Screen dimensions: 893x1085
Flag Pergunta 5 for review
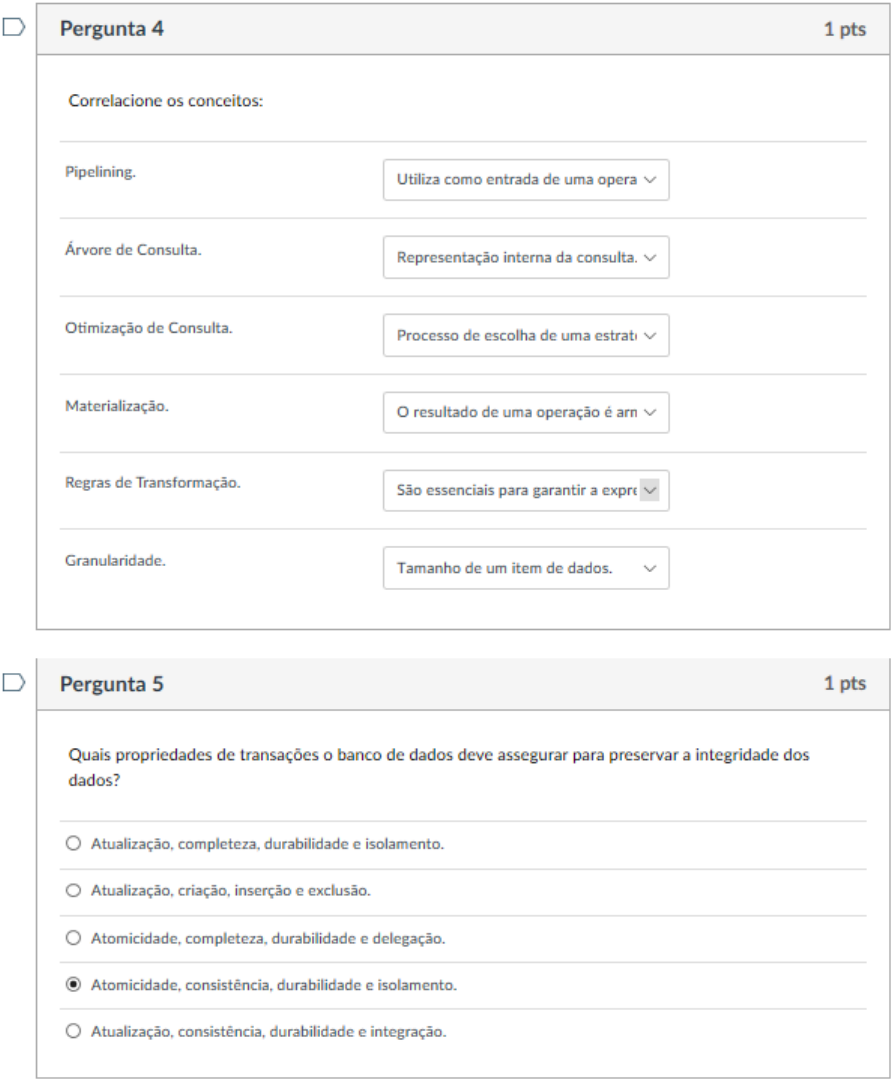coord(14,683)
